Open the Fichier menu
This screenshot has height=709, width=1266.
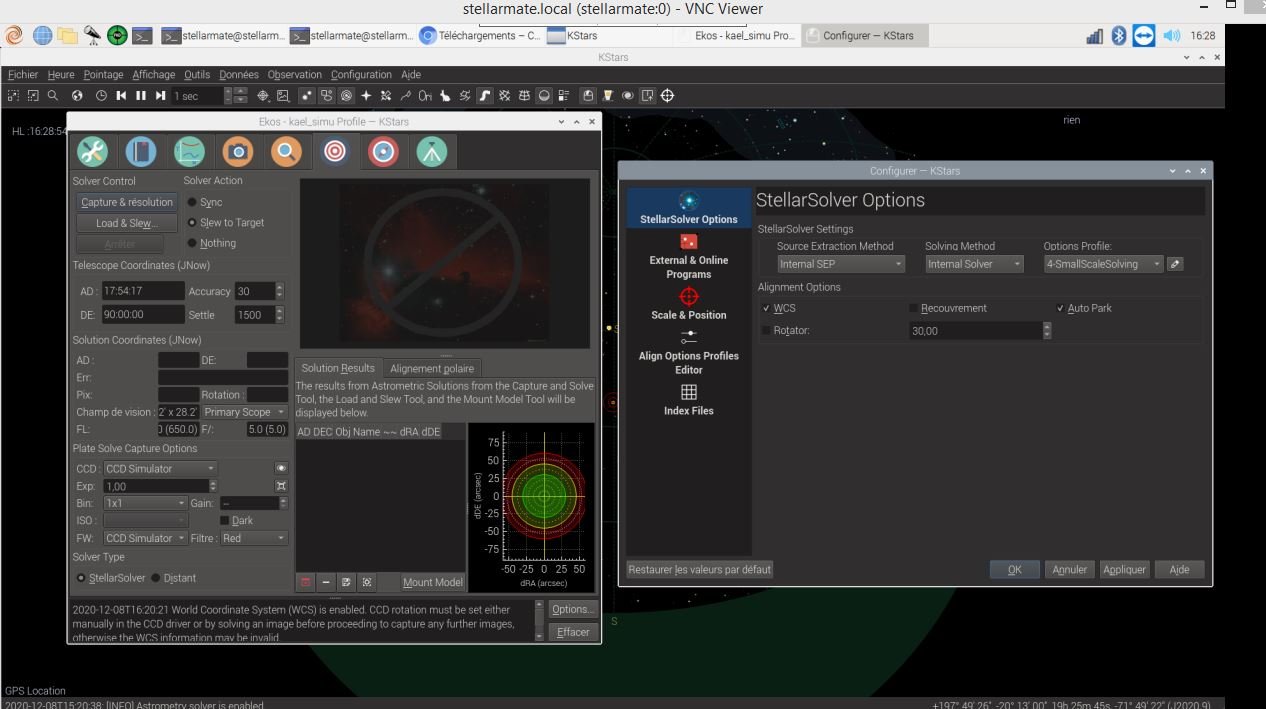[23, 74]
